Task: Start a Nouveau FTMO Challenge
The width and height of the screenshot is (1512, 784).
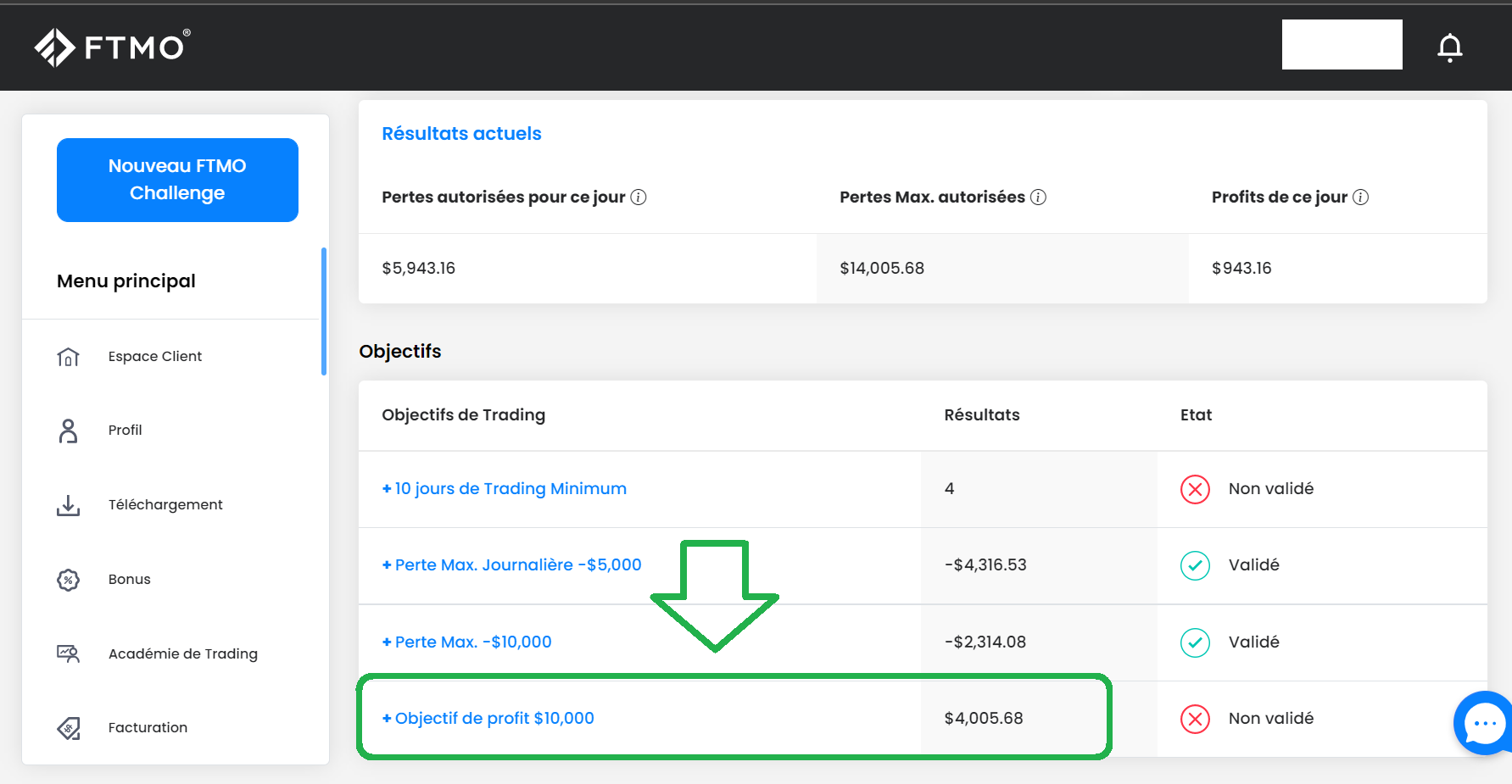Action: [x=177, y=180]
